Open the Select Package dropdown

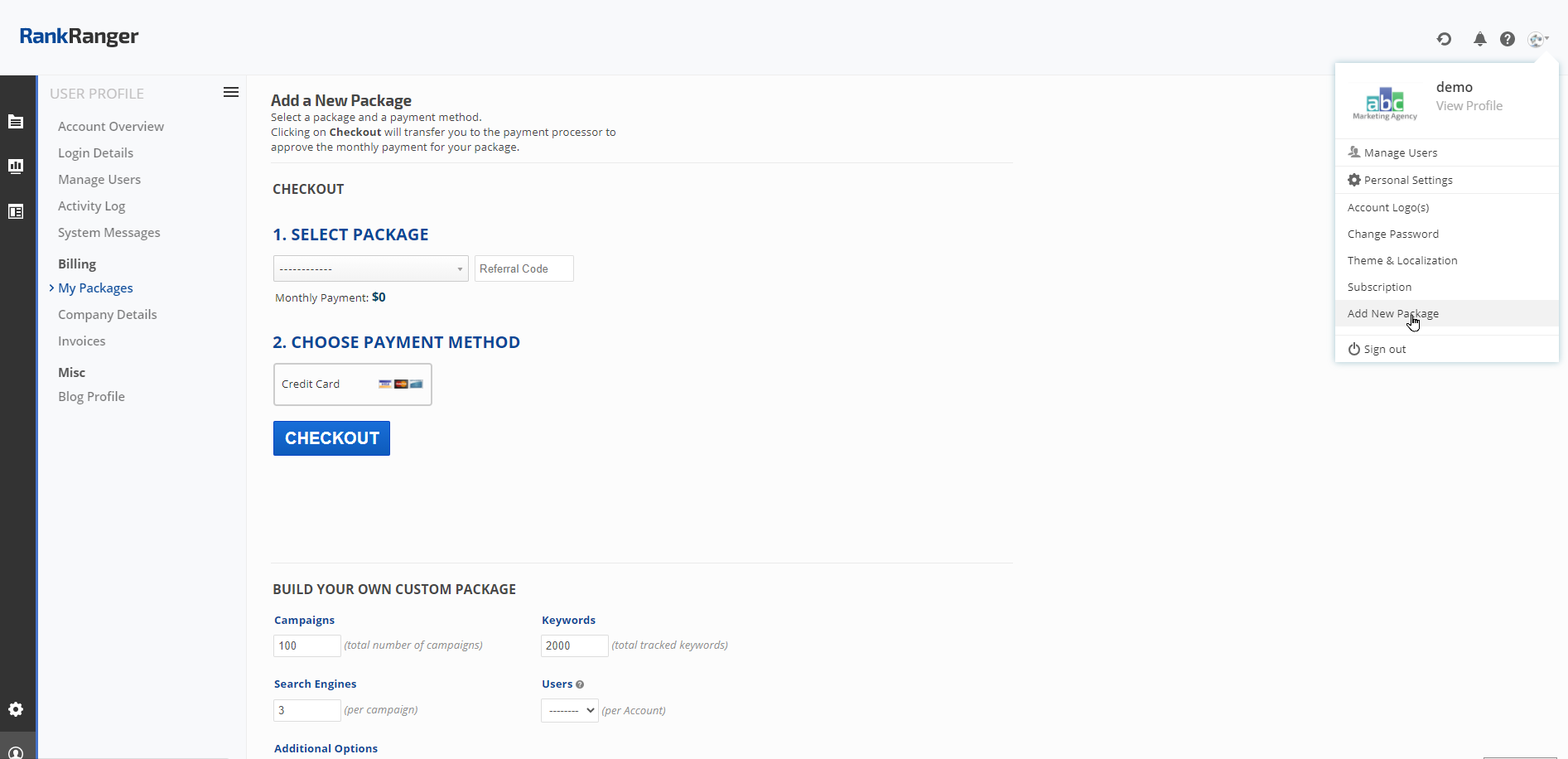[370, 268]
